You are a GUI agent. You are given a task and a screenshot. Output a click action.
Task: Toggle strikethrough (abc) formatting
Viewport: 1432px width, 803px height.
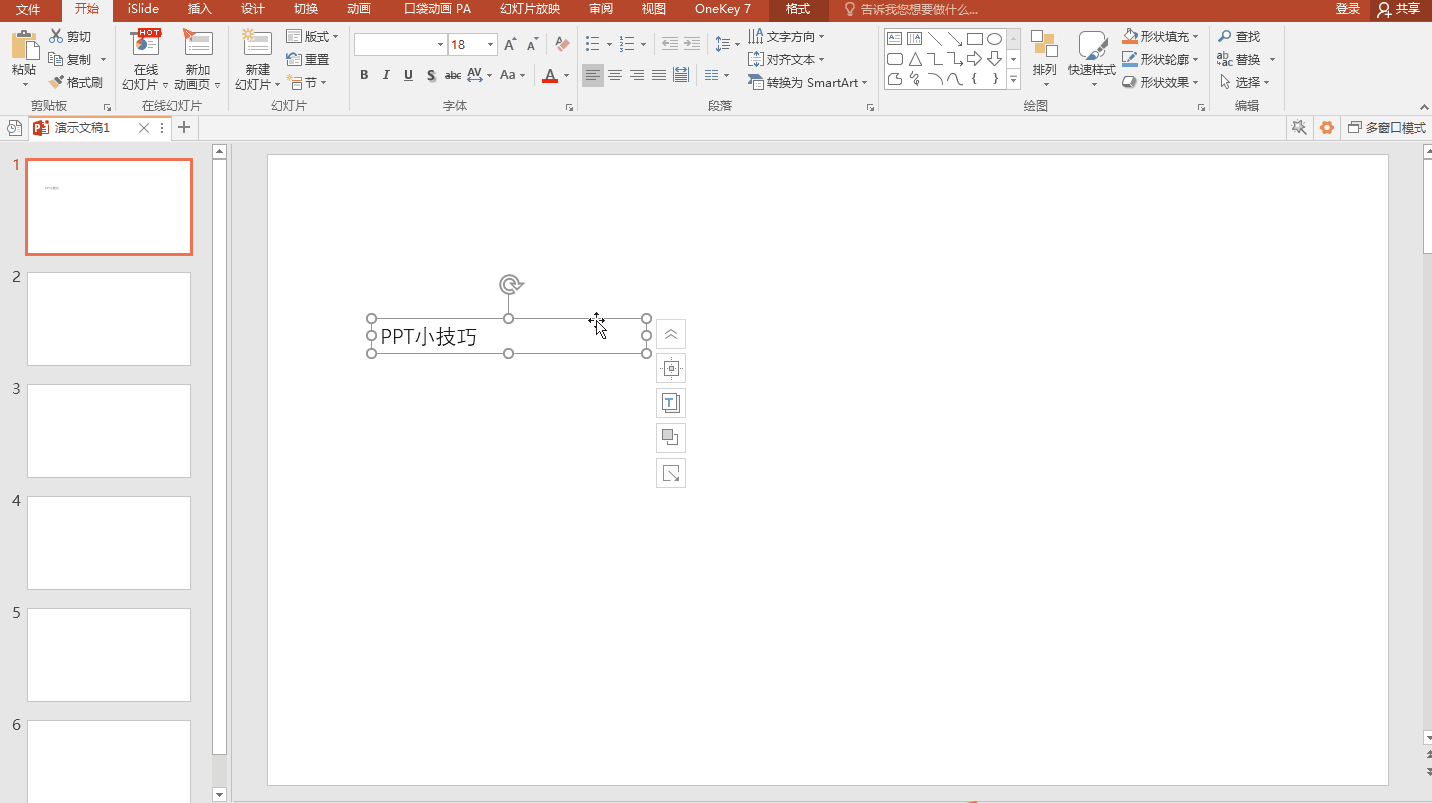(453, 75)
